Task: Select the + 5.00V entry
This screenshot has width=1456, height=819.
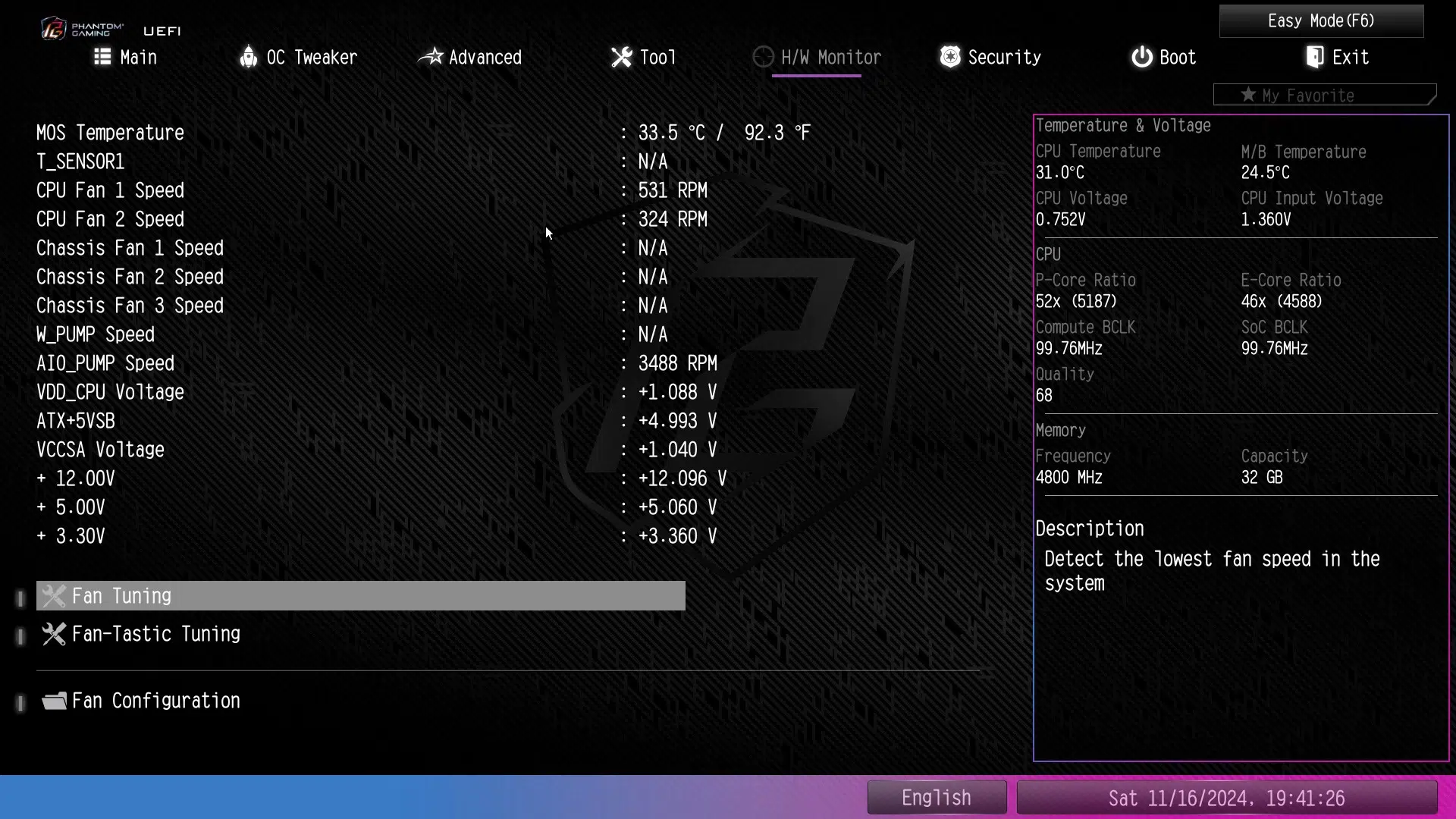Action: [377, 507]
